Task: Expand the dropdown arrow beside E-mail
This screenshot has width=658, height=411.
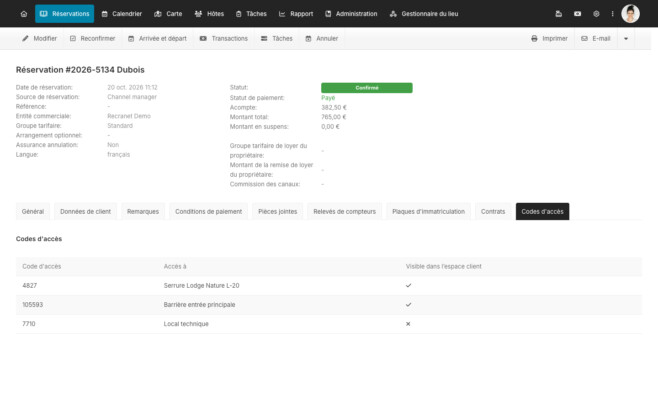Action: click(x=626, y=39)
